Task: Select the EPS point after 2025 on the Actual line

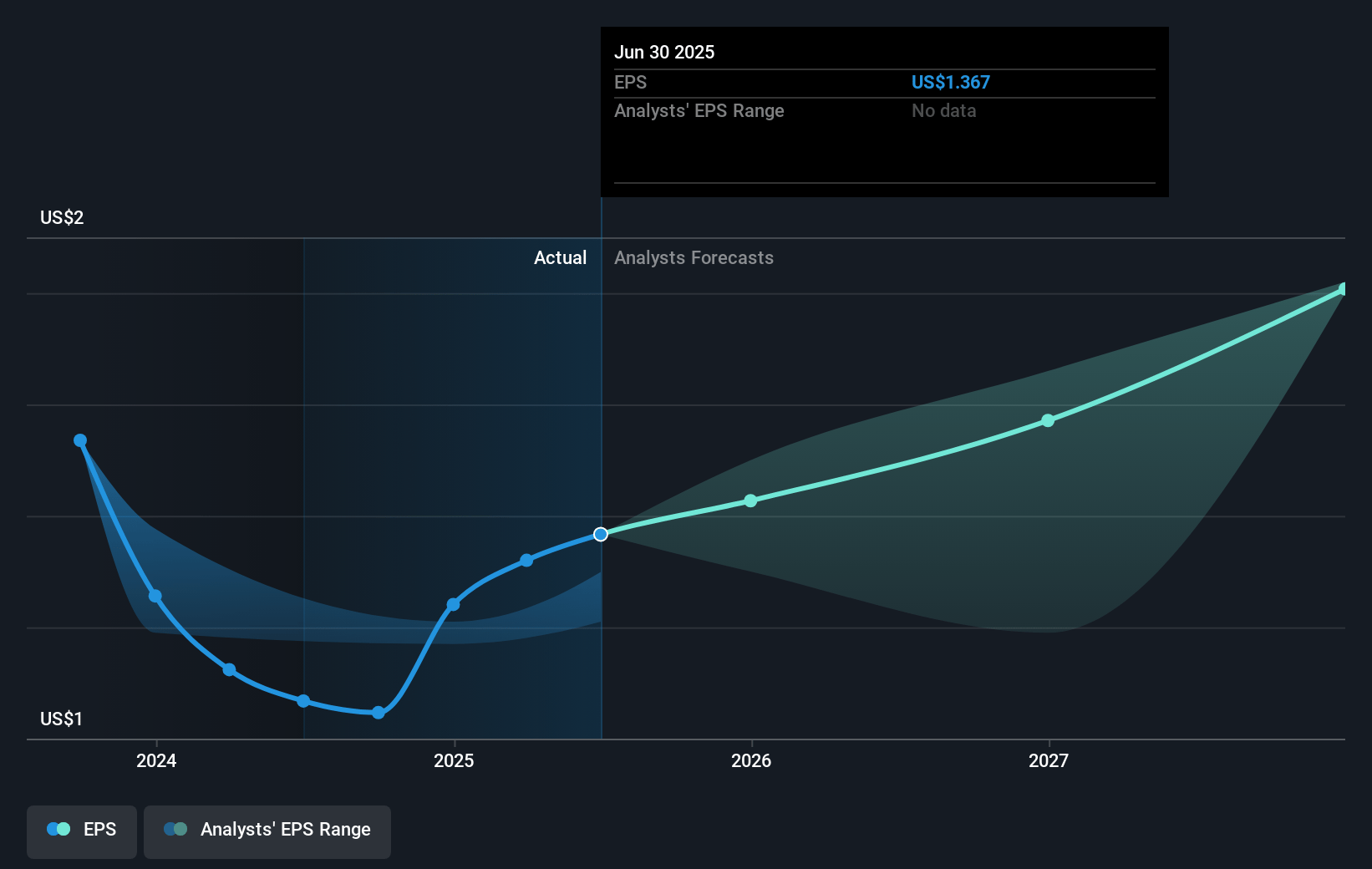Action: coord(526,560)
